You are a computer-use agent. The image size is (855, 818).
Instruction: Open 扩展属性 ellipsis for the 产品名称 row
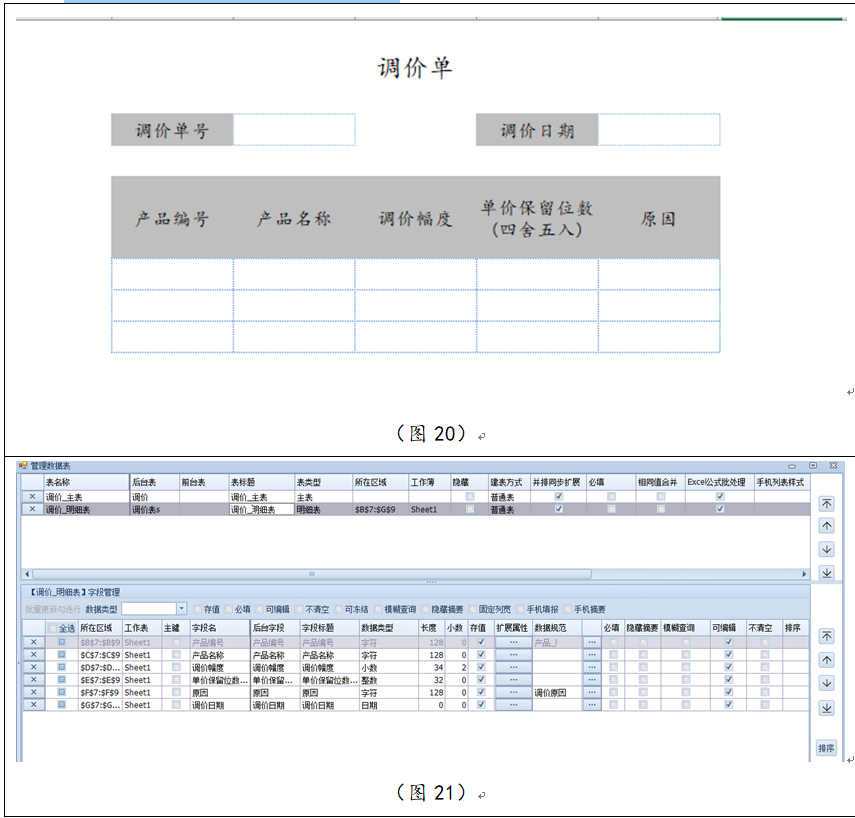click(x=513, y=655)
